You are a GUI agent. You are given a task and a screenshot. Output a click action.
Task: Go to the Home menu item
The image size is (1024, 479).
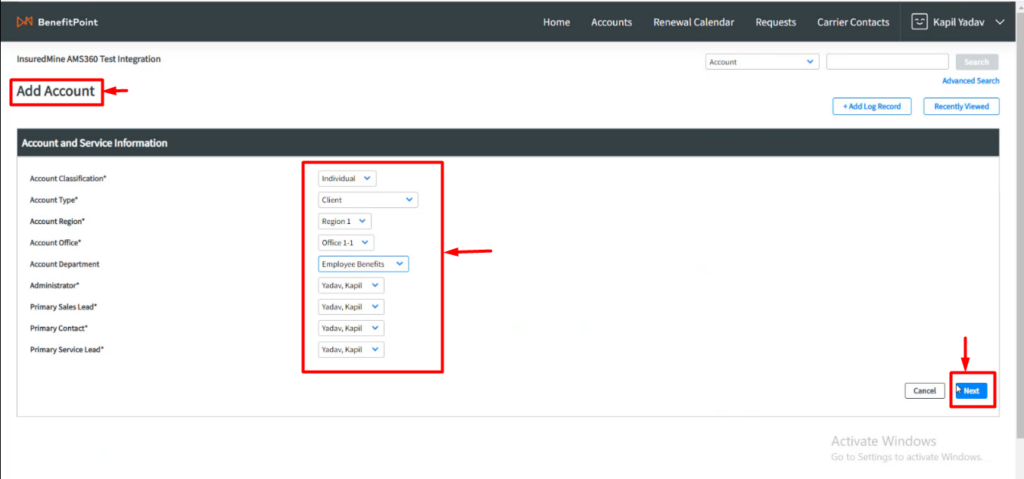pyautogui.click(x=556, y=22)
